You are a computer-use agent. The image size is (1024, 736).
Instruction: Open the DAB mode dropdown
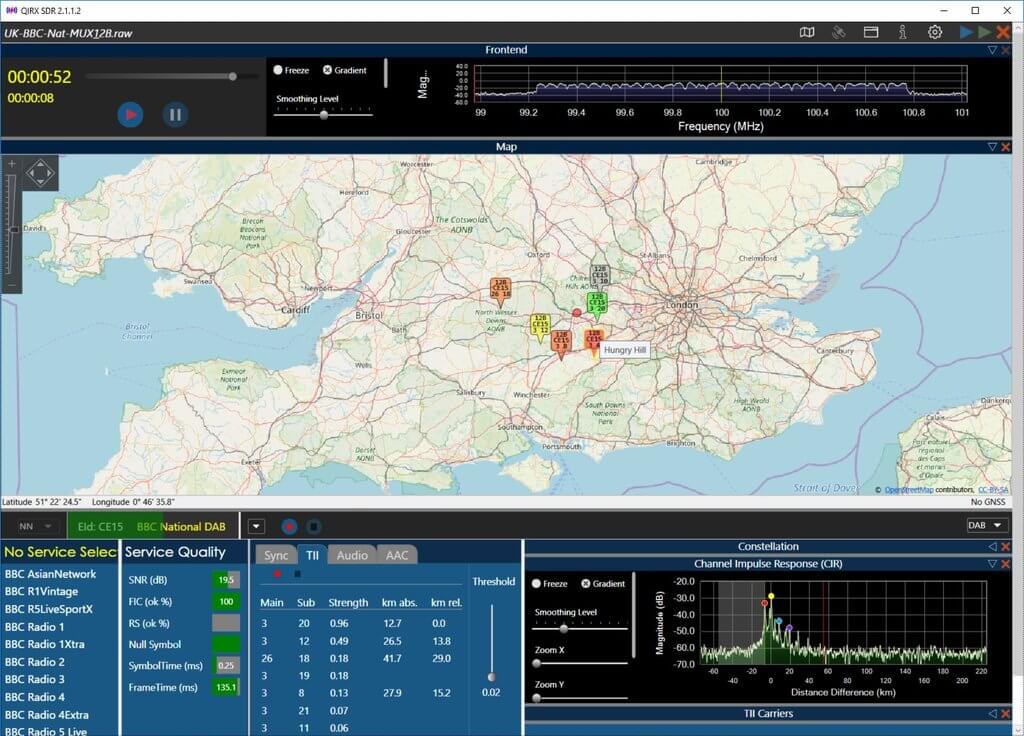coord(985,526)
